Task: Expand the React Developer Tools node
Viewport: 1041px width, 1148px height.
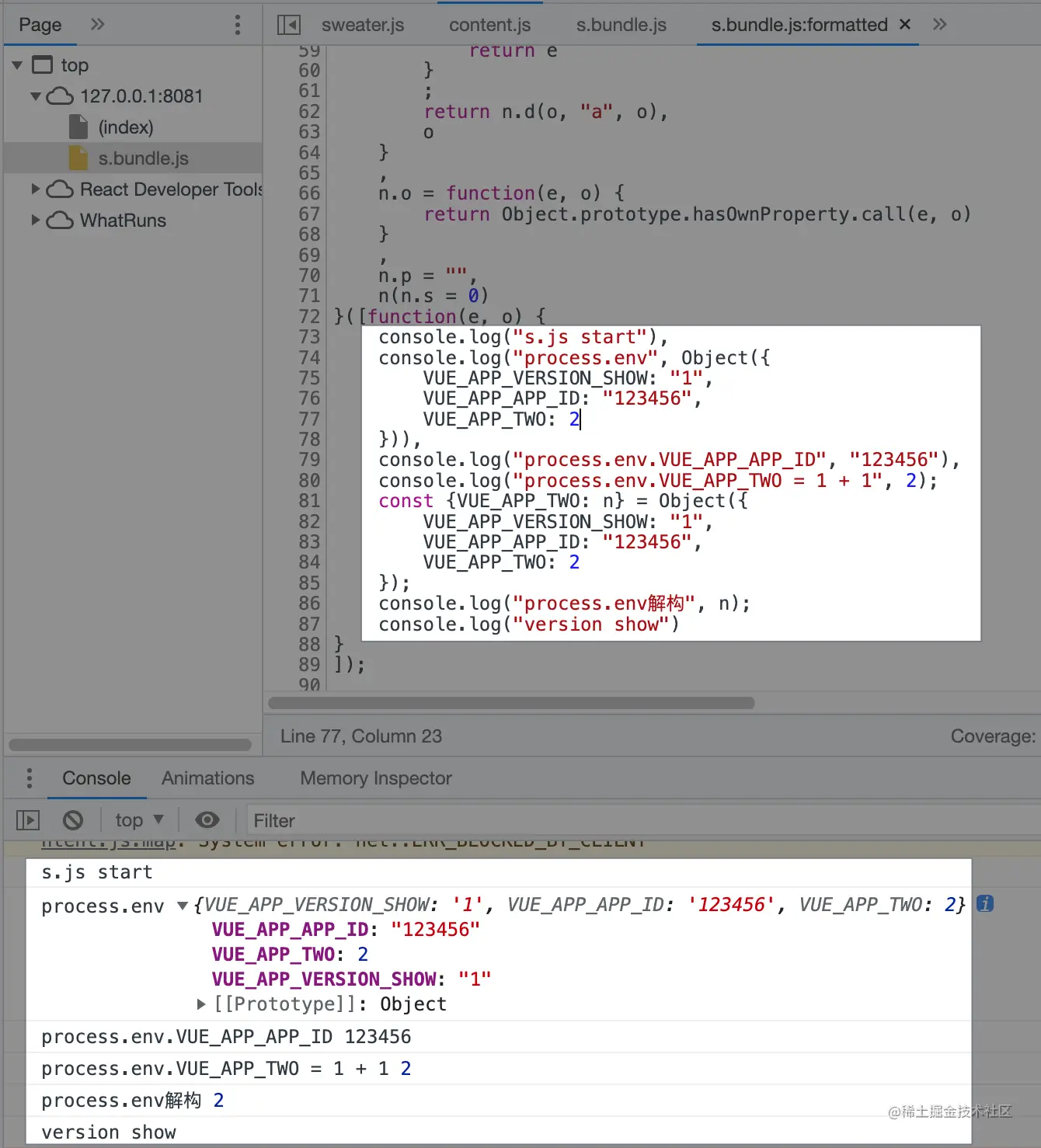Action: coord(36,189)
